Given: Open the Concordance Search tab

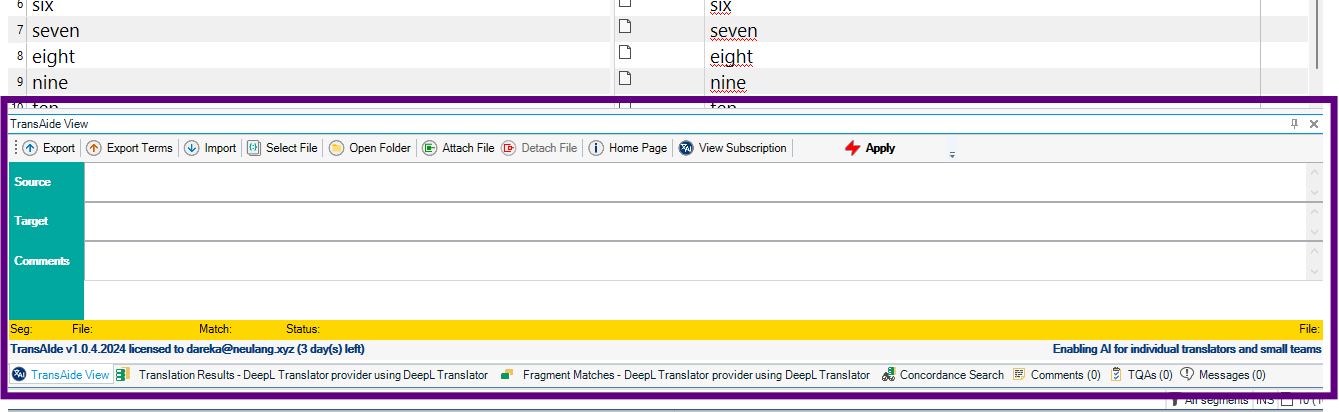Looking at the screenshot, I should [x=942, y=375].
